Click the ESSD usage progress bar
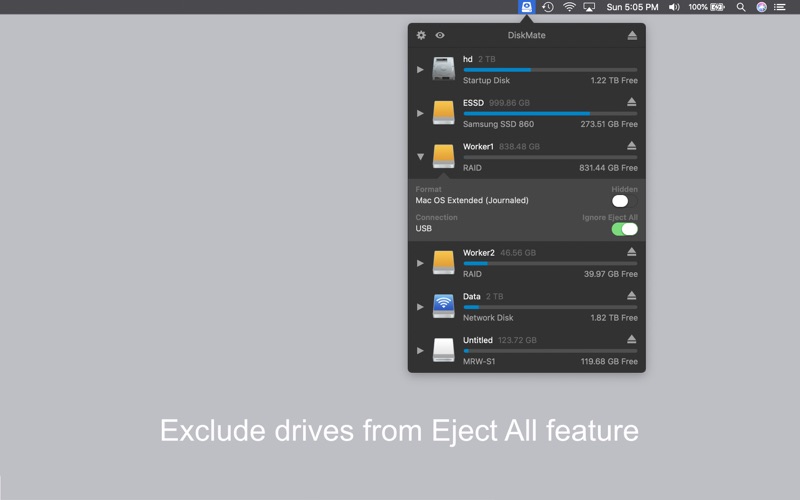Screen dimensions: 800x500 click(x=550, y=113)
